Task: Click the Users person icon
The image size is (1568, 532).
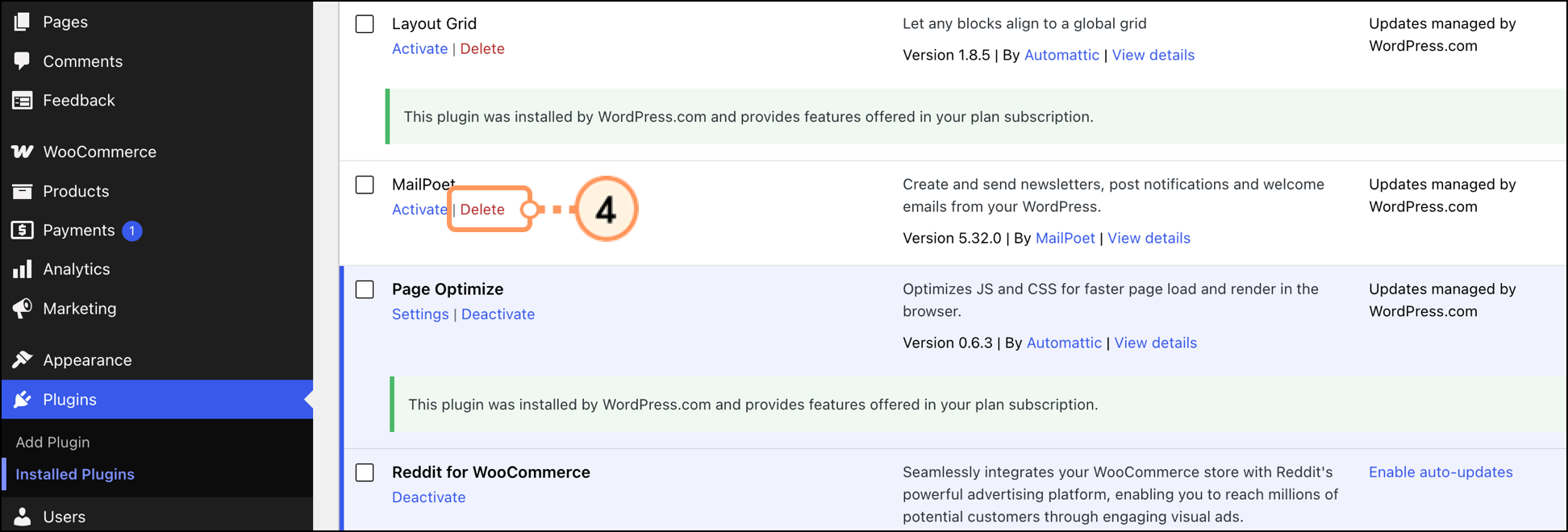Action: pyautogui.click(x=22, y=517)
